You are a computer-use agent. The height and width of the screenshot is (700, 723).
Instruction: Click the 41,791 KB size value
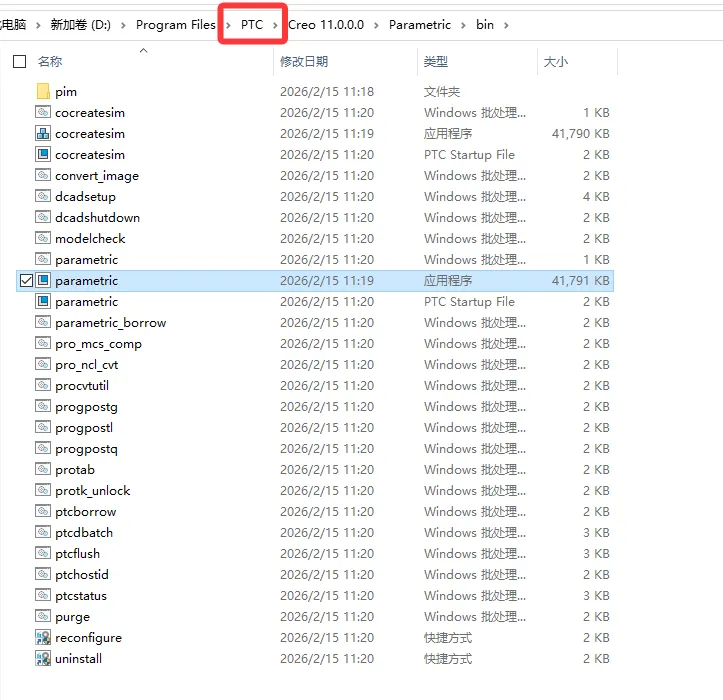[581, 280]
